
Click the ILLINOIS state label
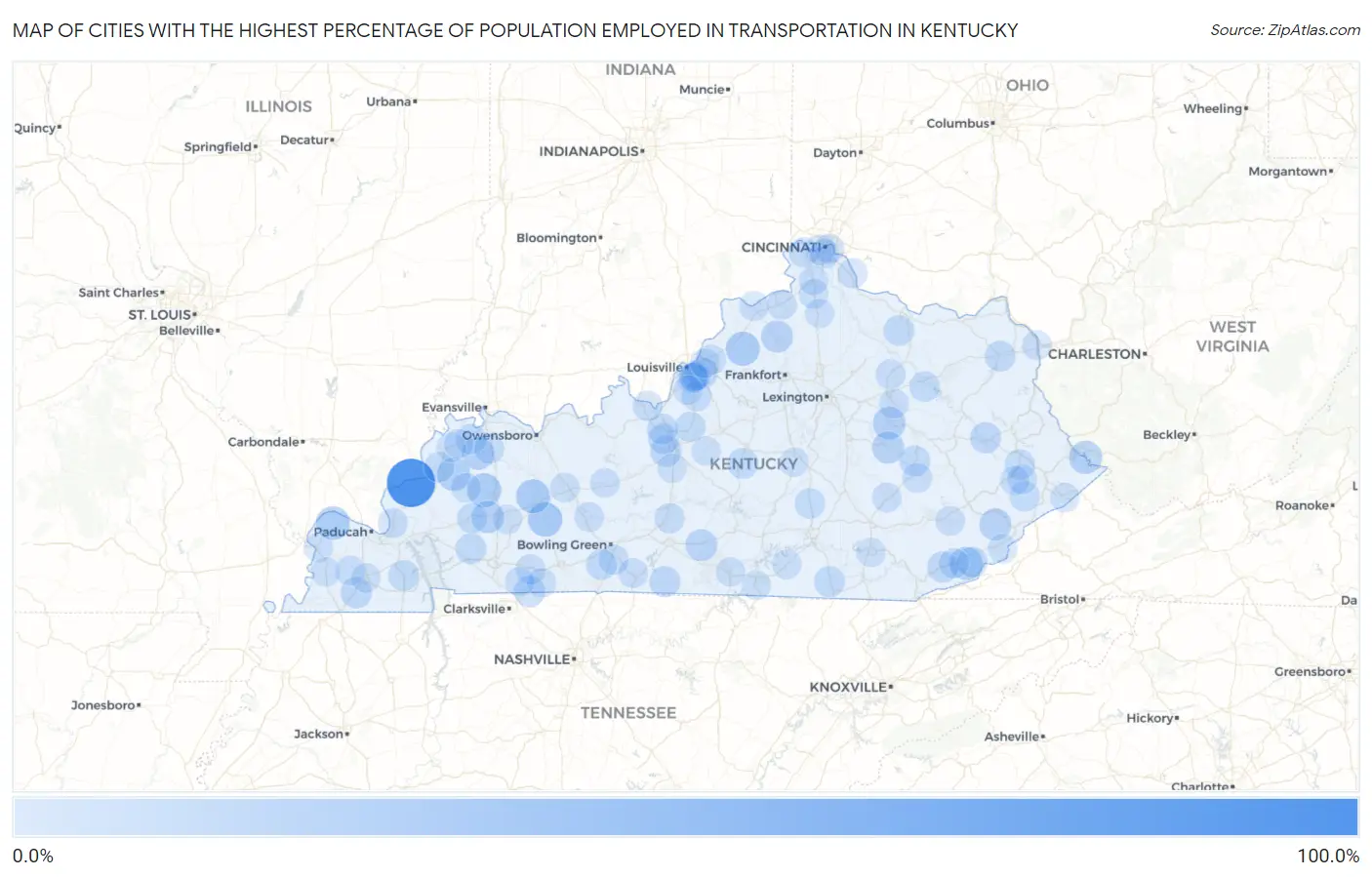pos(278,106)
